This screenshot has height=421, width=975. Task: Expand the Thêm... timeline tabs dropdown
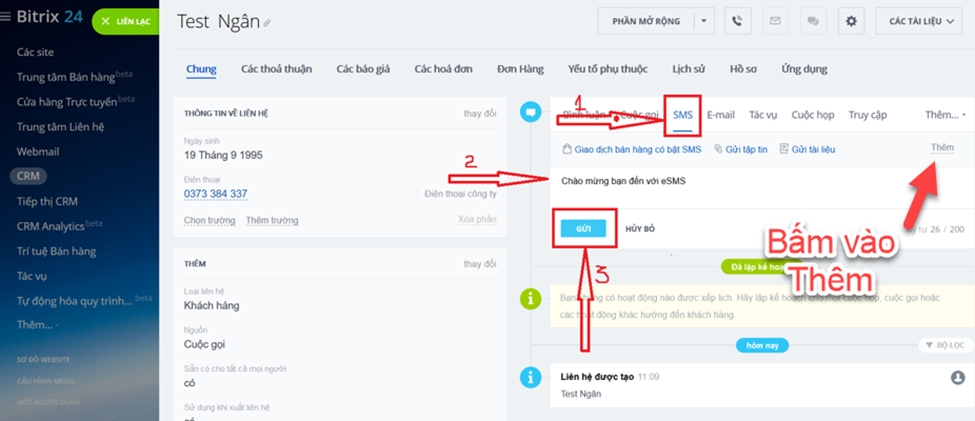click(943, 115)
